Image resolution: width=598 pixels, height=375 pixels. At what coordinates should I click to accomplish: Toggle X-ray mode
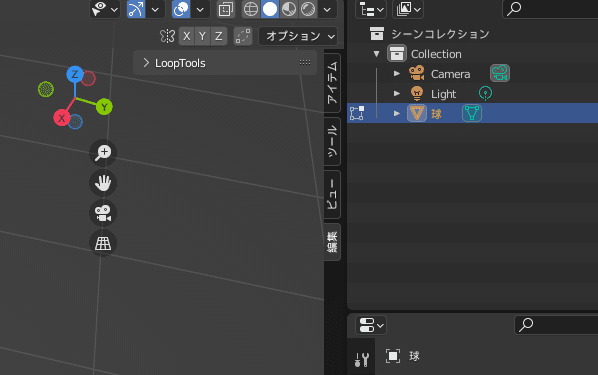pyautogui.click(x=226, y=9)
